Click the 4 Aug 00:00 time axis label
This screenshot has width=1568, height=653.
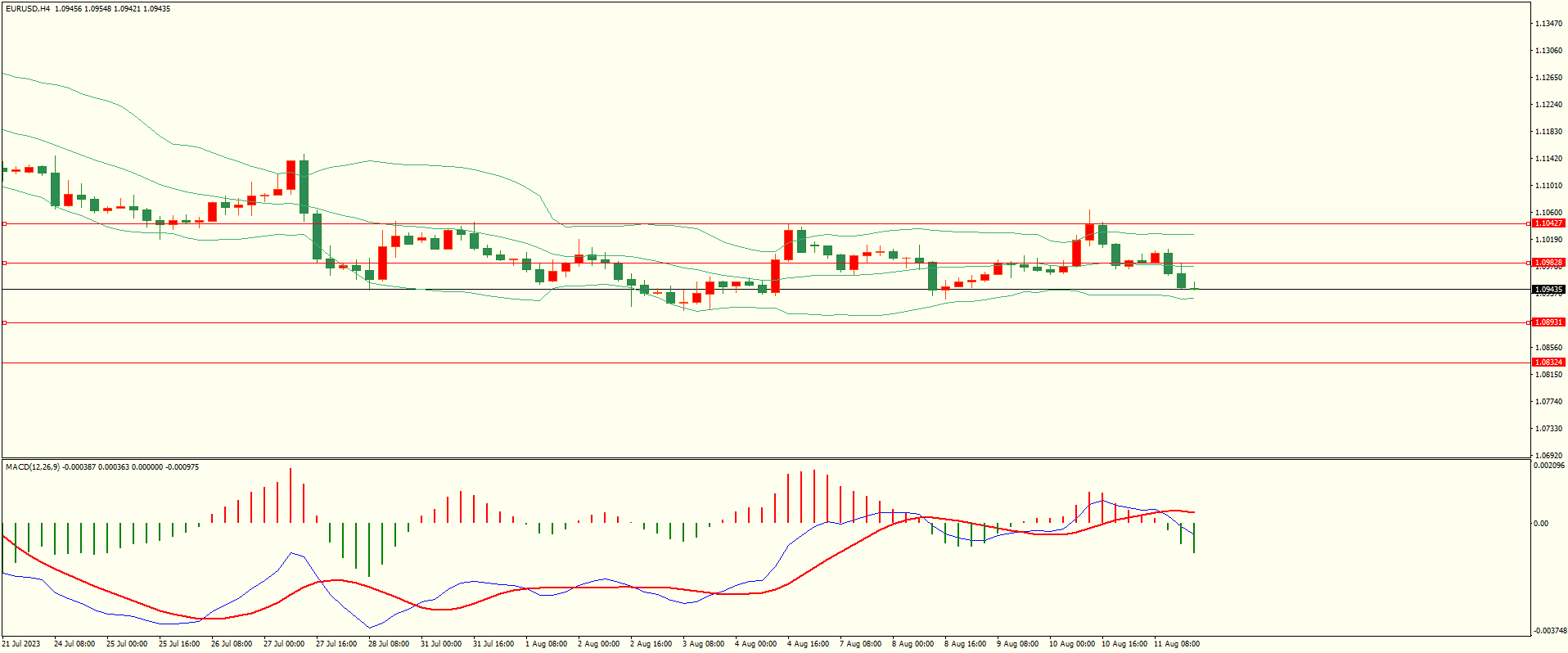point(755,644)
